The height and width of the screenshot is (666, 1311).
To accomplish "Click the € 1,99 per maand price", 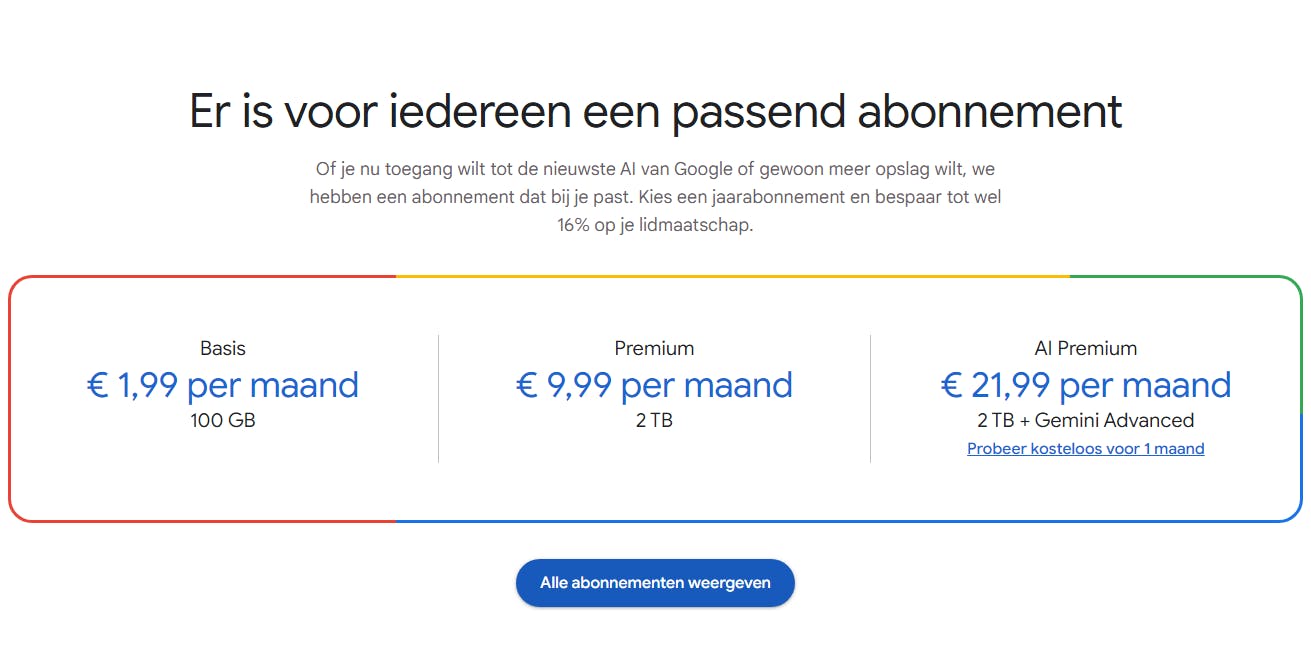I will tap(222, 385).
